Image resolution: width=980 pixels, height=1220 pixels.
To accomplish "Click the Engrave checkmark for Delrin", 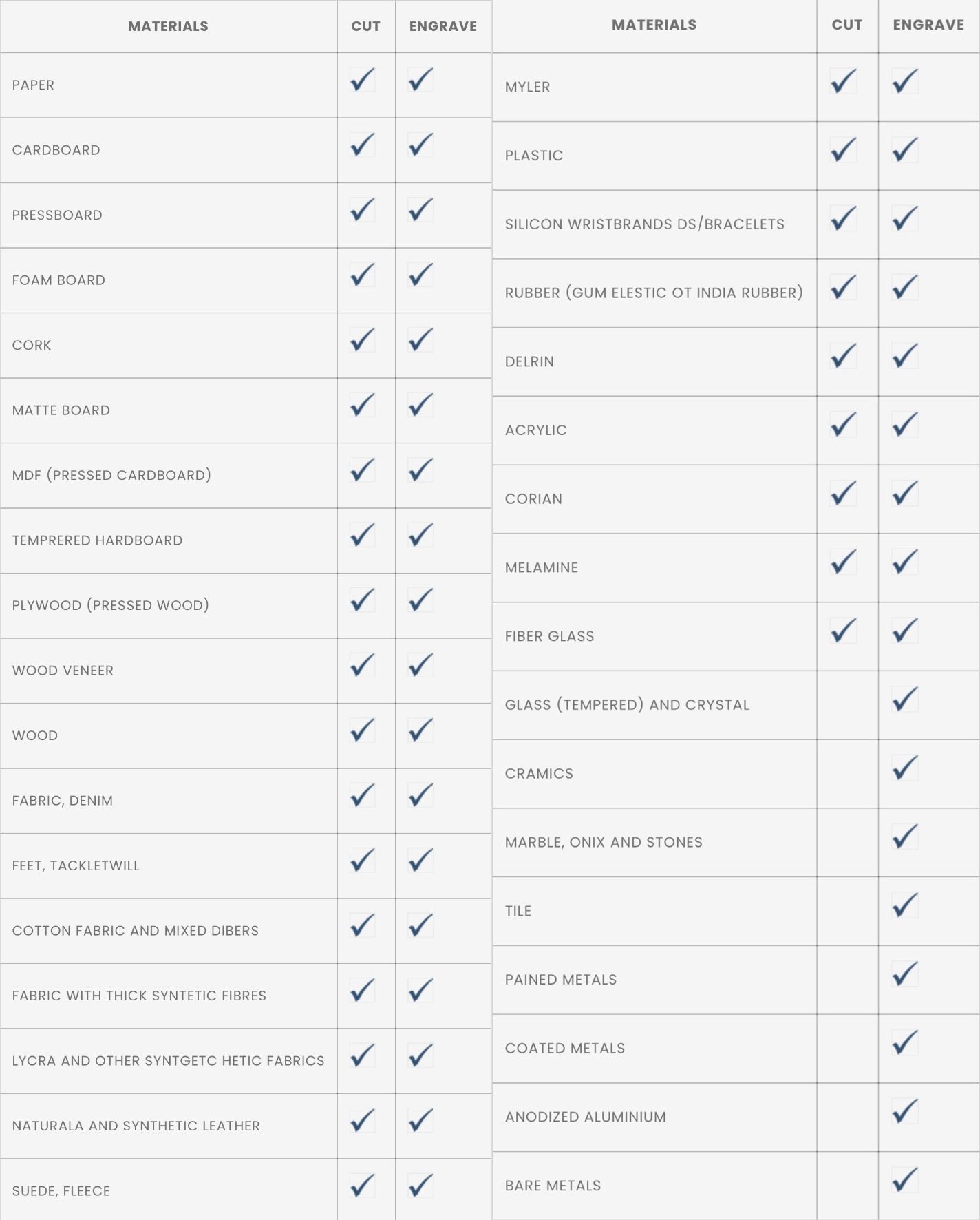I will click(x=905, y=356).
